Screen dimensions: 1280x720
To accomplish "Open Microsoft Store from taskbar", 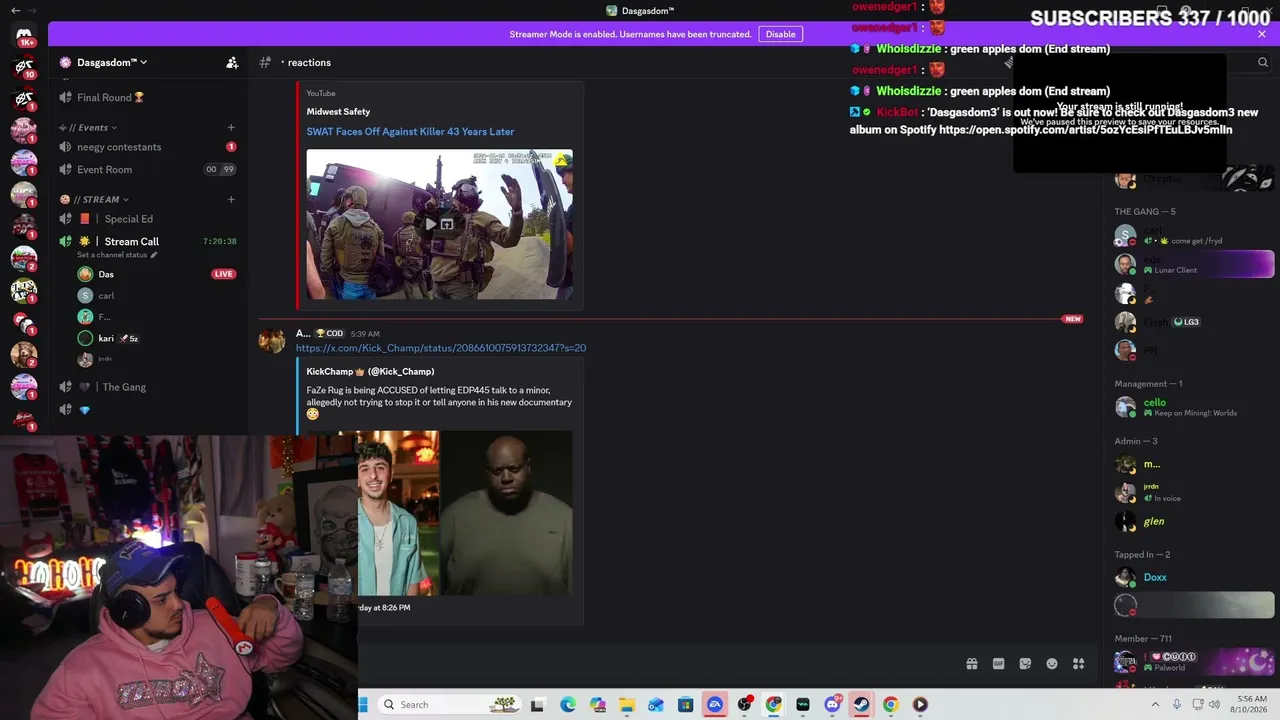I will click(x=685, y=705).
